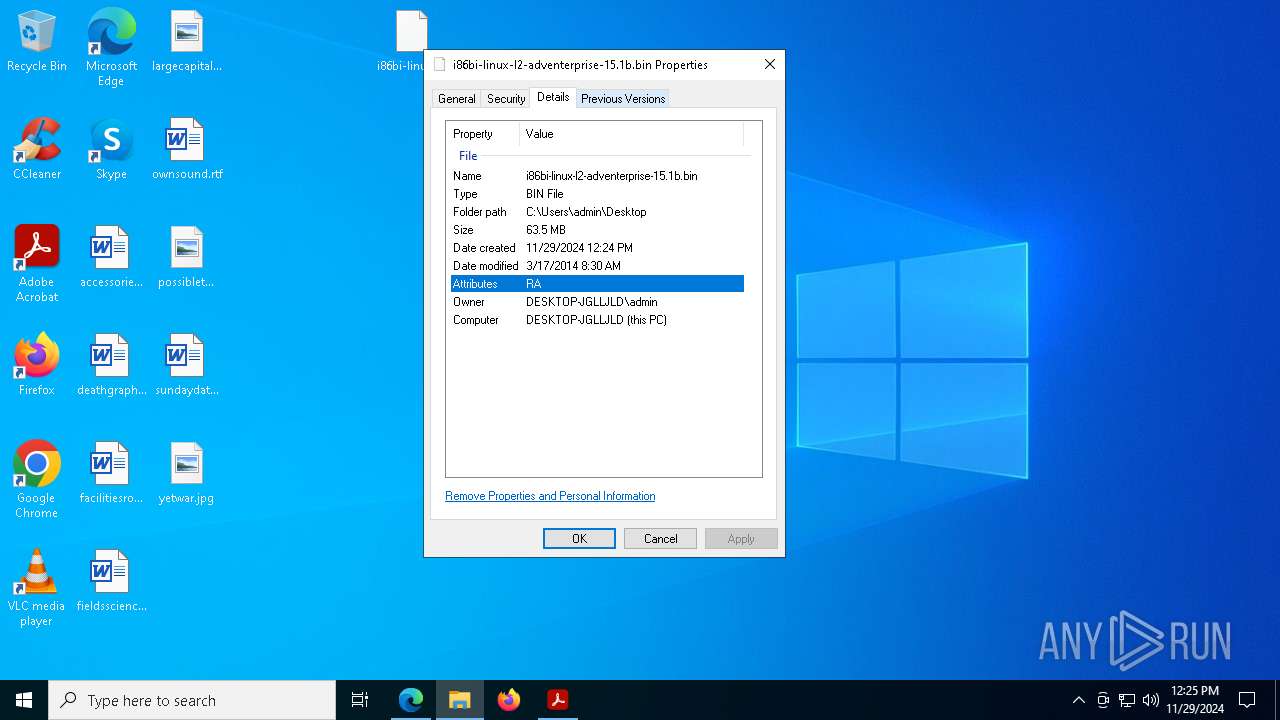Switch to Previous Versions tab
The width and height of the screenshot is (1280, 720).
point(623,99)
